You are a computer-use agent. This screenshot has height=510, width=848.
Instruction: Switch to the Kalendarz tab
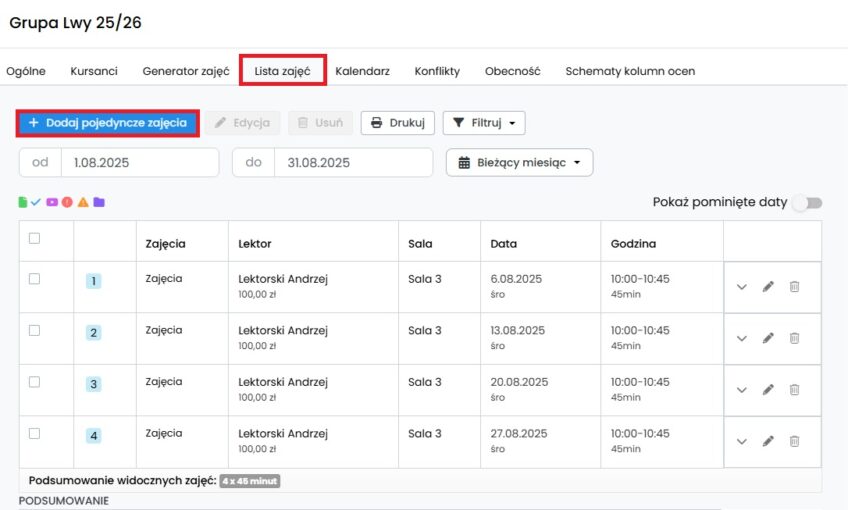point(362,71)
